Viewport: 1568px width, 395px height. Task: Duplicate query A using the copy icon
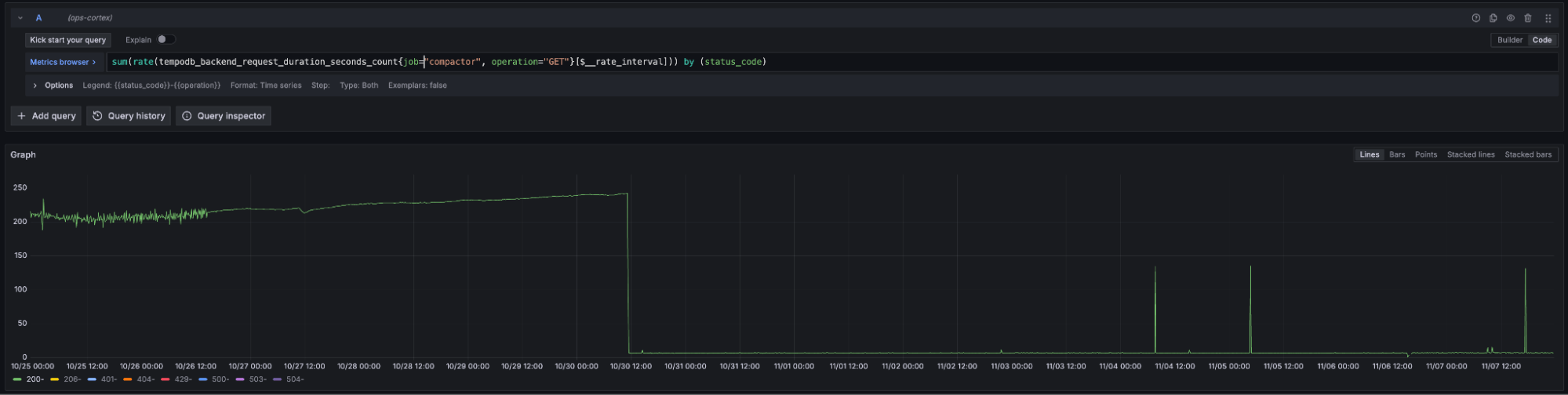(x=1493, y=18)
